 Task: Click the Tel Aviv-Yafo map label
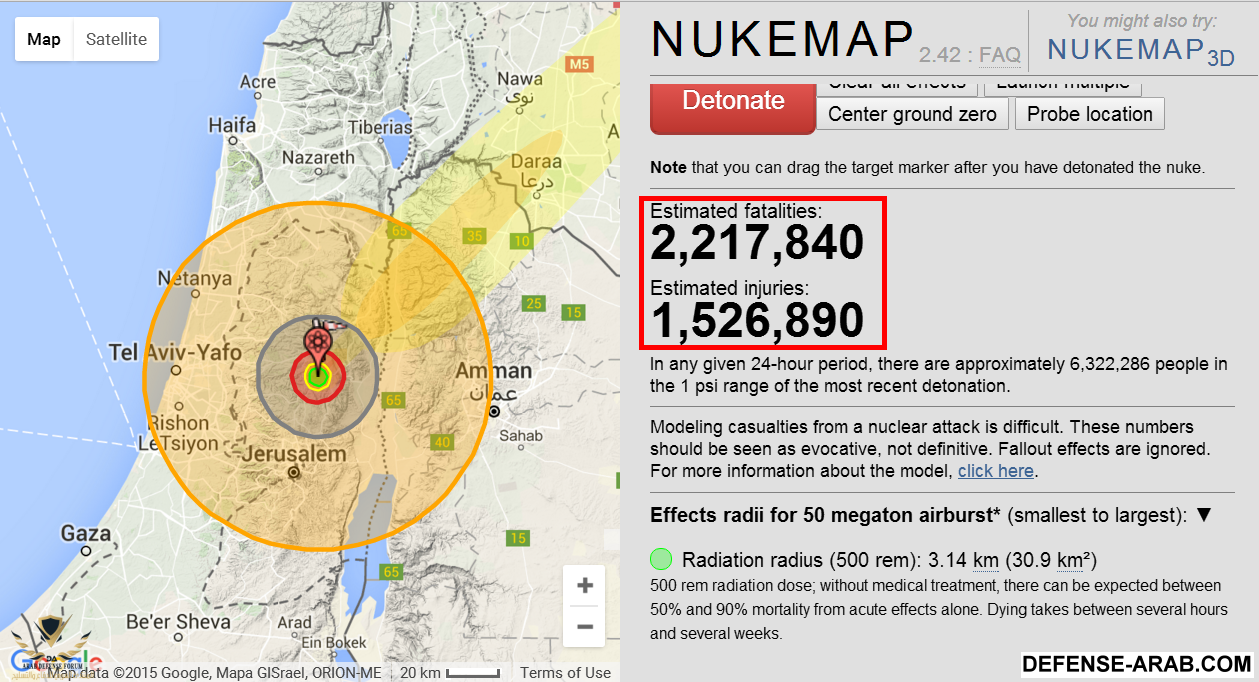[x=175, y=353]
